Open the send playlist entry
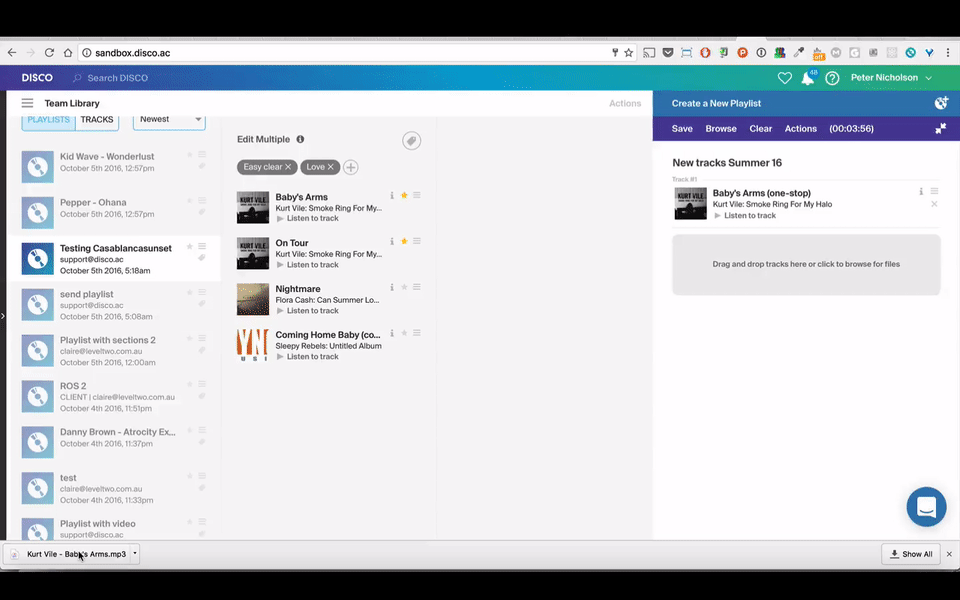Image resolution: width=960 pixels, height=600 pixels. tap(114, 304)
